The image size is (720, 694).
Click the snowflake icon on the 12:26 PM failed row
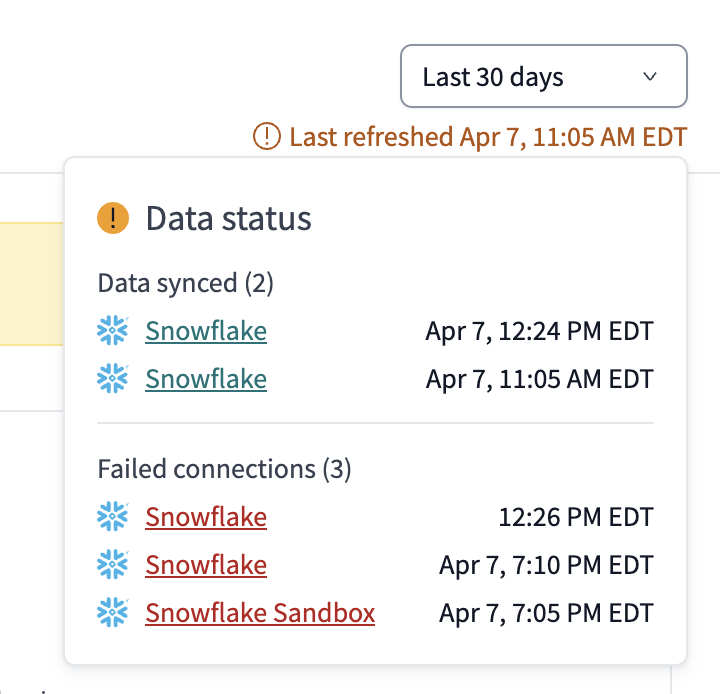click(113, 517)
